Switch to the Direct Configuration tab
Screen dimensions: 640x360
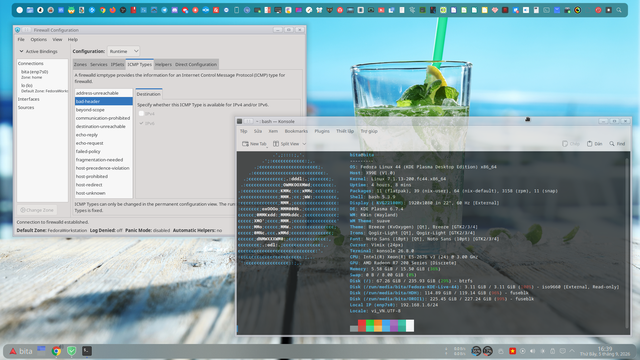pyautogui.click(x=196, y=64)
